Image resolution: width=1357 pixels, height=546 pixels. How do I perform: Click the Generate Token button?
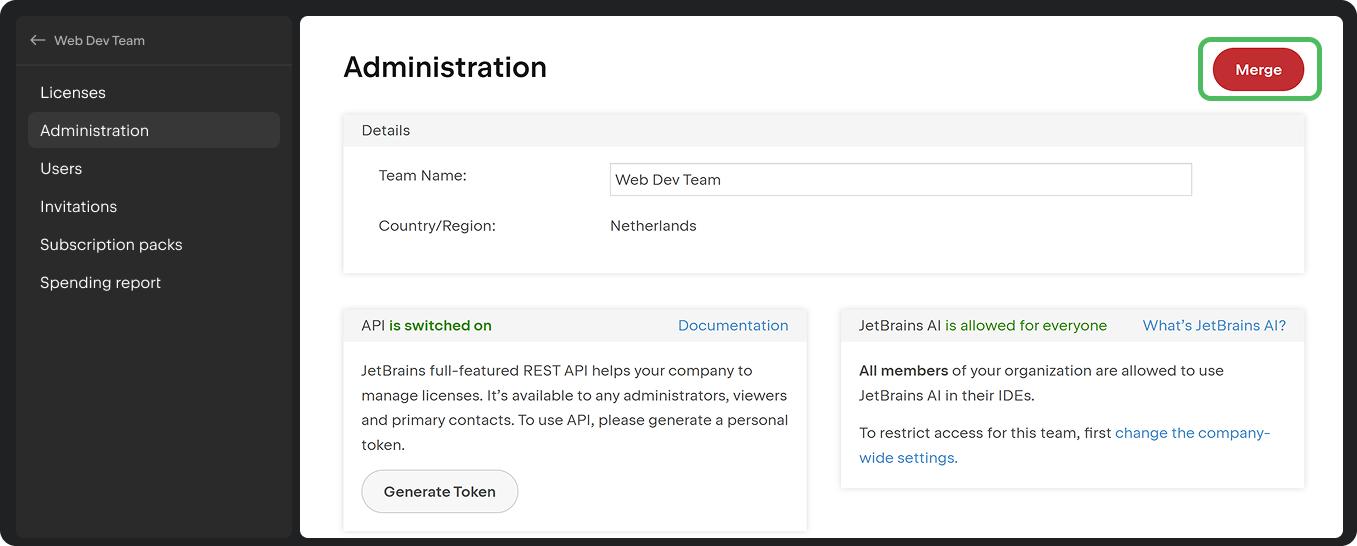439,492
